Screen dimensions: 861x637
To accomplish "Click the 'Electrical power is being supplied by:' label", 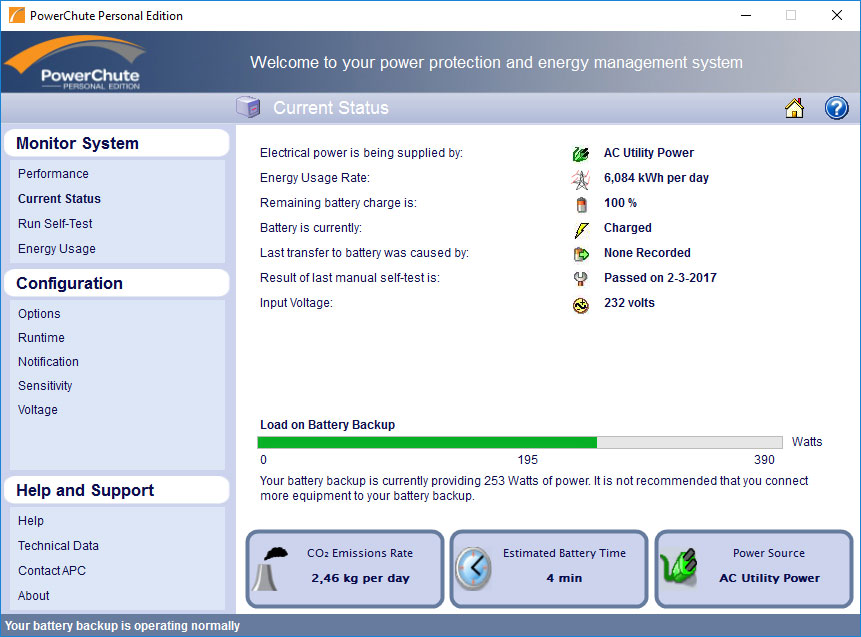I will tap(361, 153).
